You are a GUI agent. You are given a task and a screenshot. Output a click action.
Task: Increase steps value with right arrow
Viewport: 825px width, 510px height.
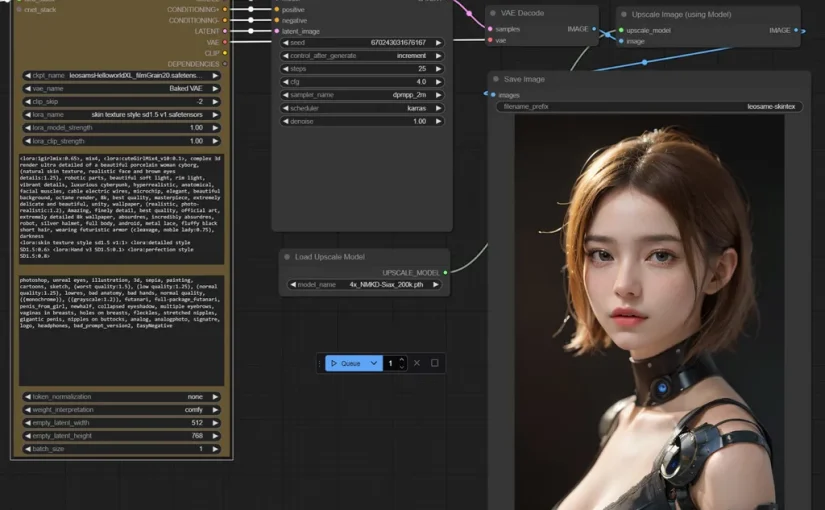pos(437,69)
